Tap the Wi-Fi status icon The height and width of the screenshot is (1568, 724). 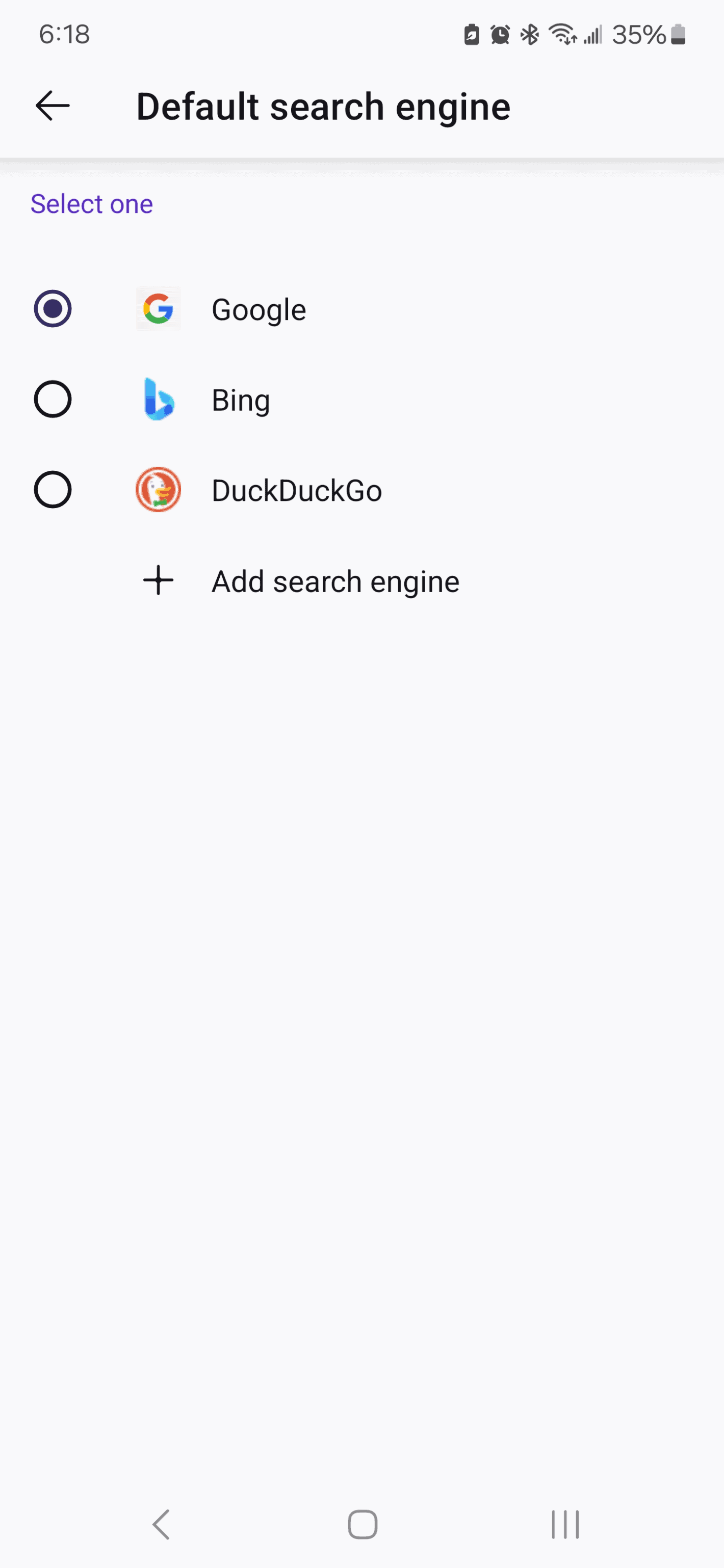point(562,35)
